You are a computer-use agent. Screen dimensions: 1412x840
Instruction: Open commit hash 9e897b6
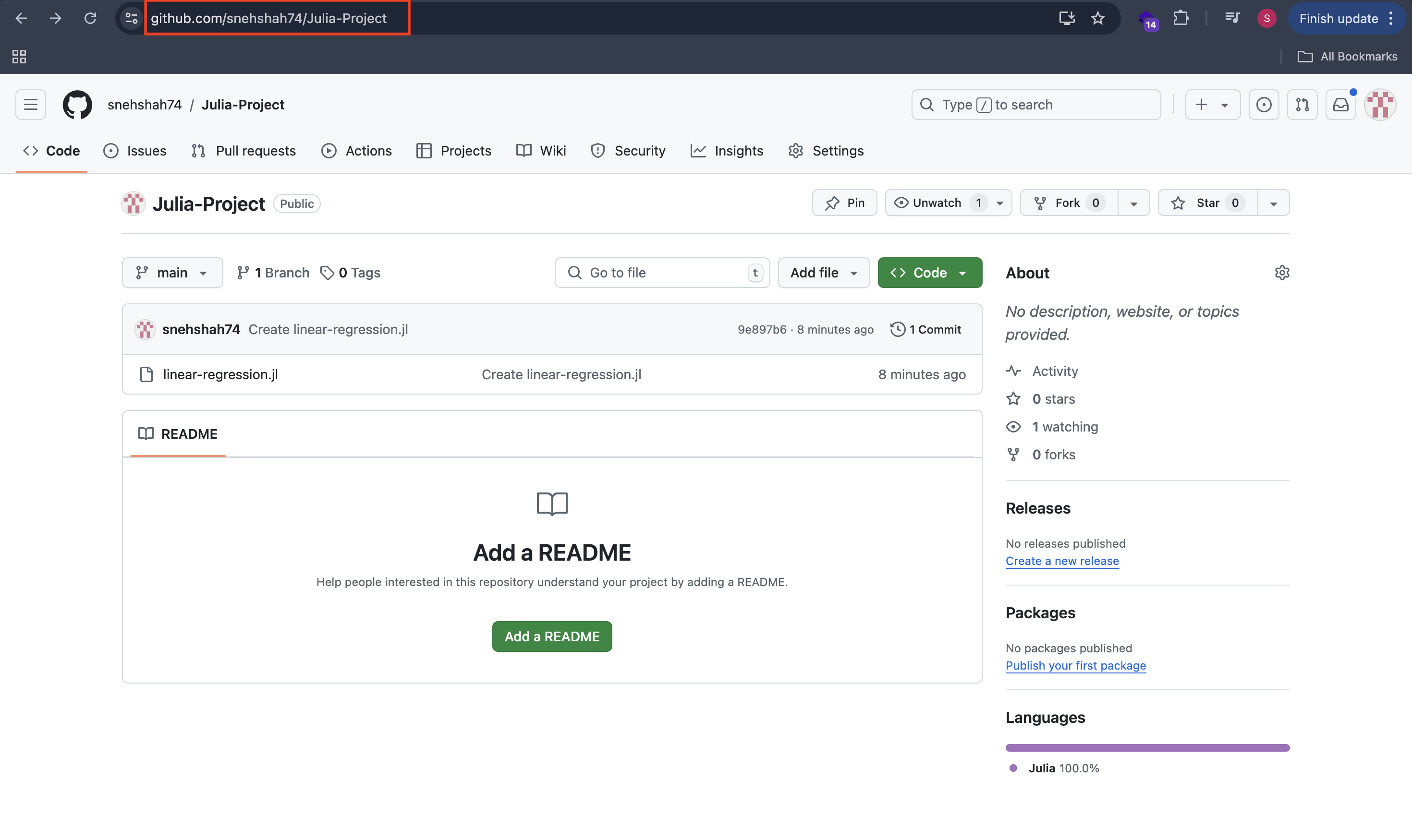point(762,329)
